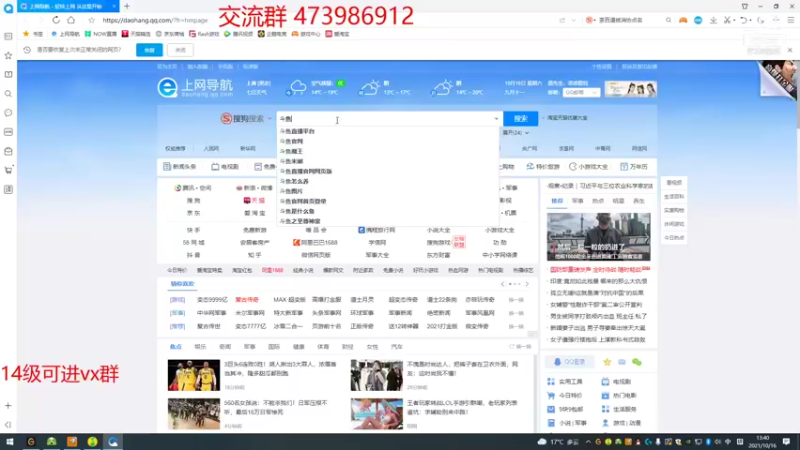
Task: Open a new tab with the plus button
Action: tap(127, 6)
